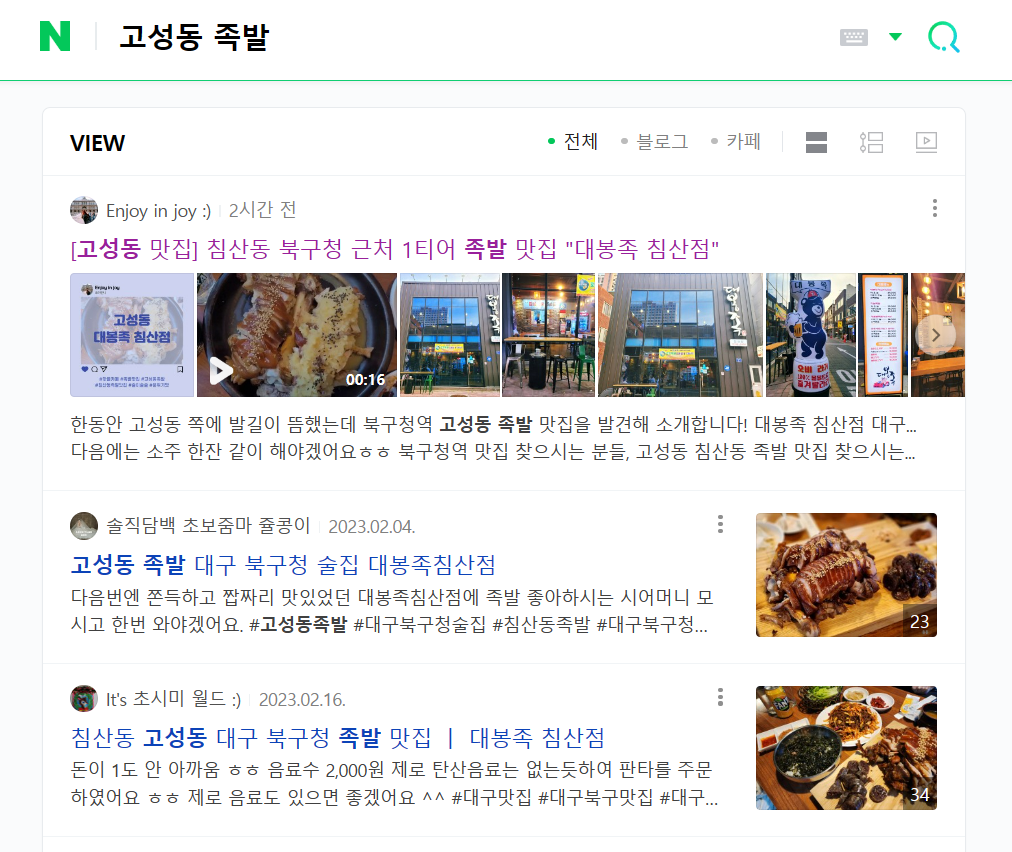
Task: Open more options for Enjoy in joy post
Action: point(935,208)
